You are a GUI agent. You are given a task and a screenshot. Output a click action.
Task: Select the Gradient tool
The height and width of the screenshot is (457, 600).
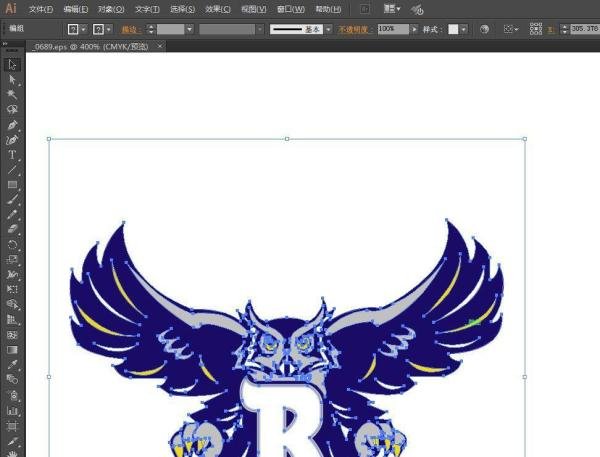(12, 350)
